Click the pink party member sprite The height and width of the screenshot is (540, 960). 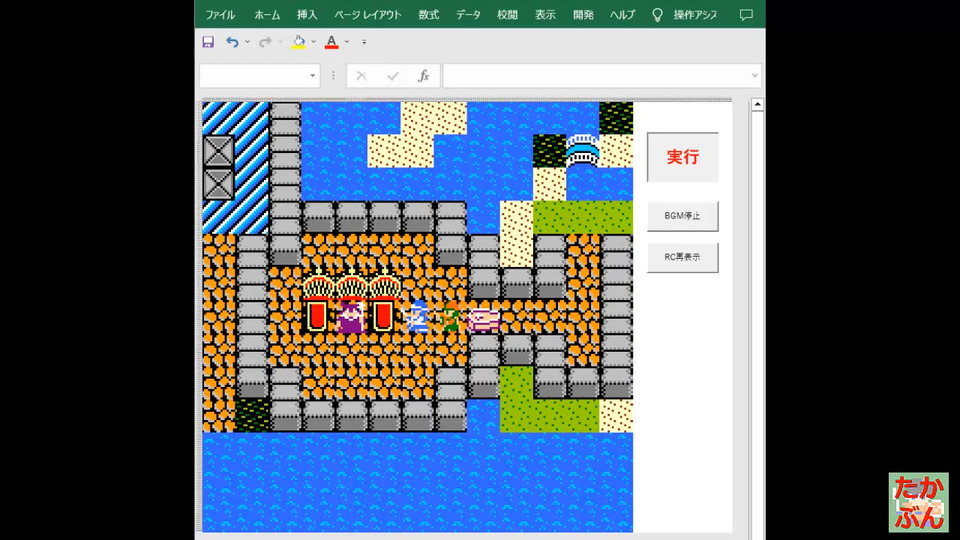[x=484, y=318]
